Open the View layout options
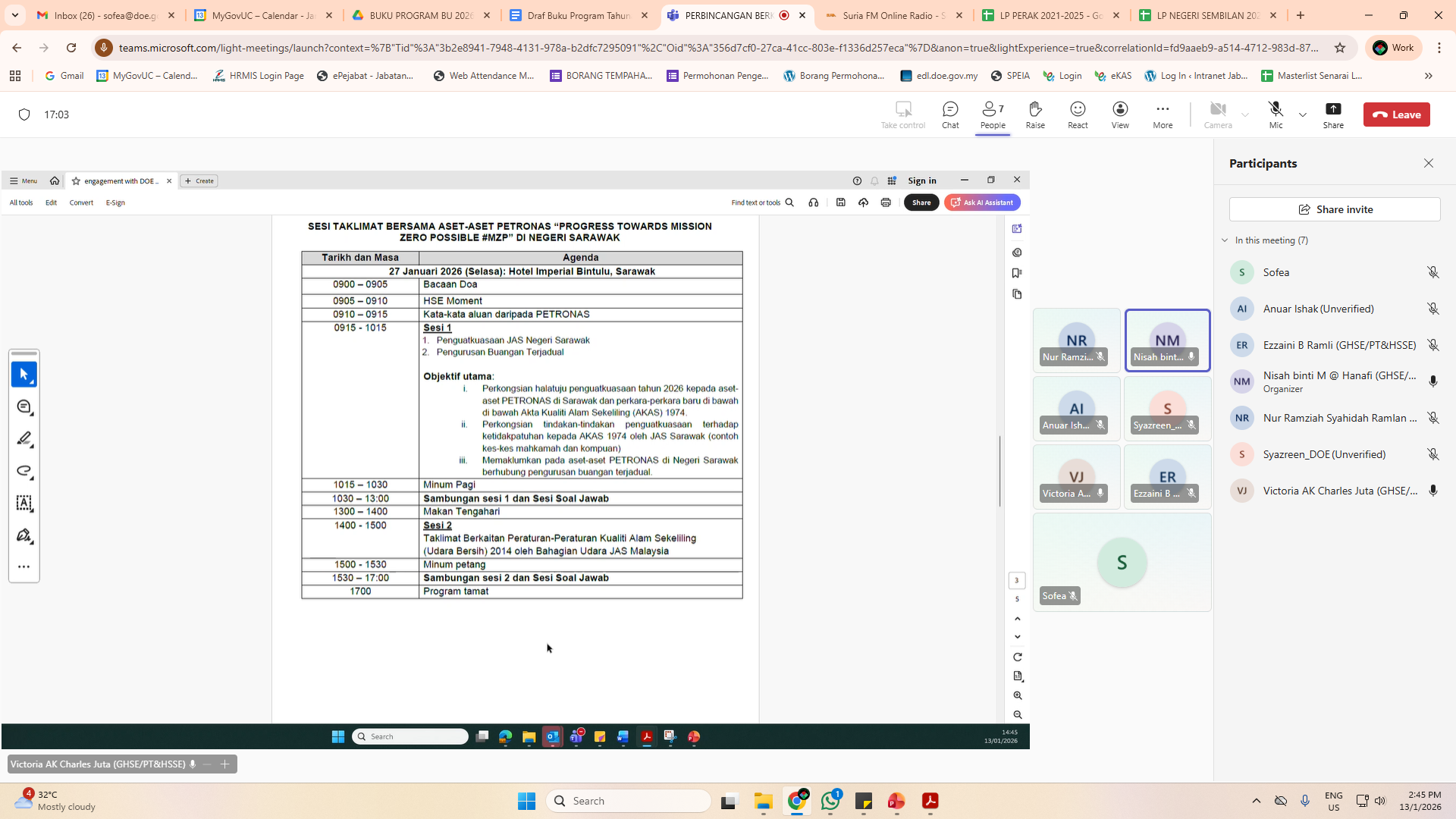The image size is (1456, 819). 1120,115
